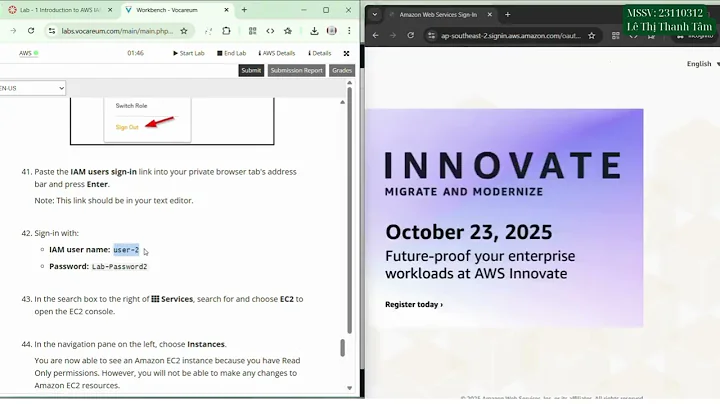Click the October 23, 2025 heading

point(469,232)
